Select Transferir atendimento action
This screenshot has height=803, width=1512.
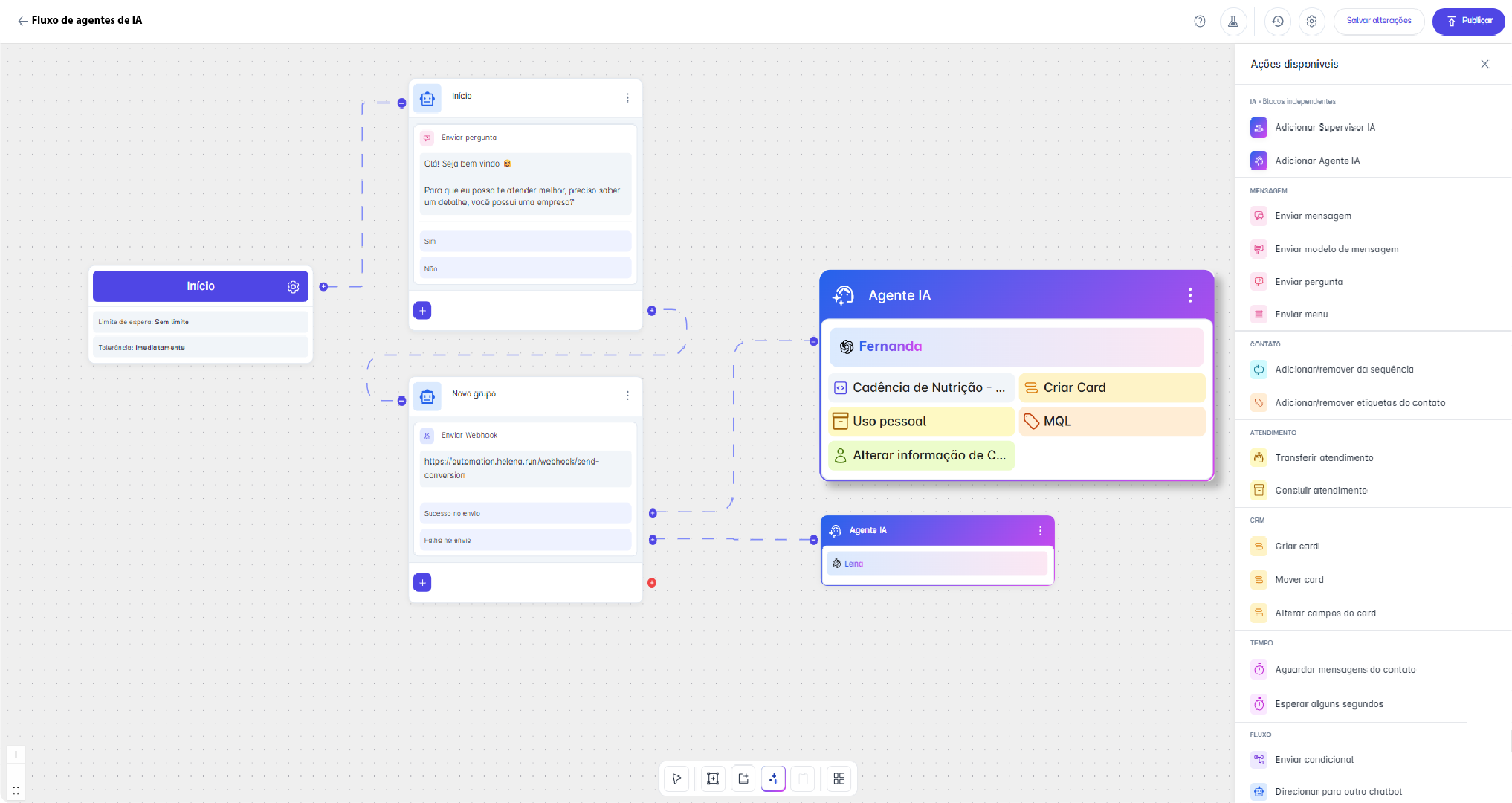1324,458
